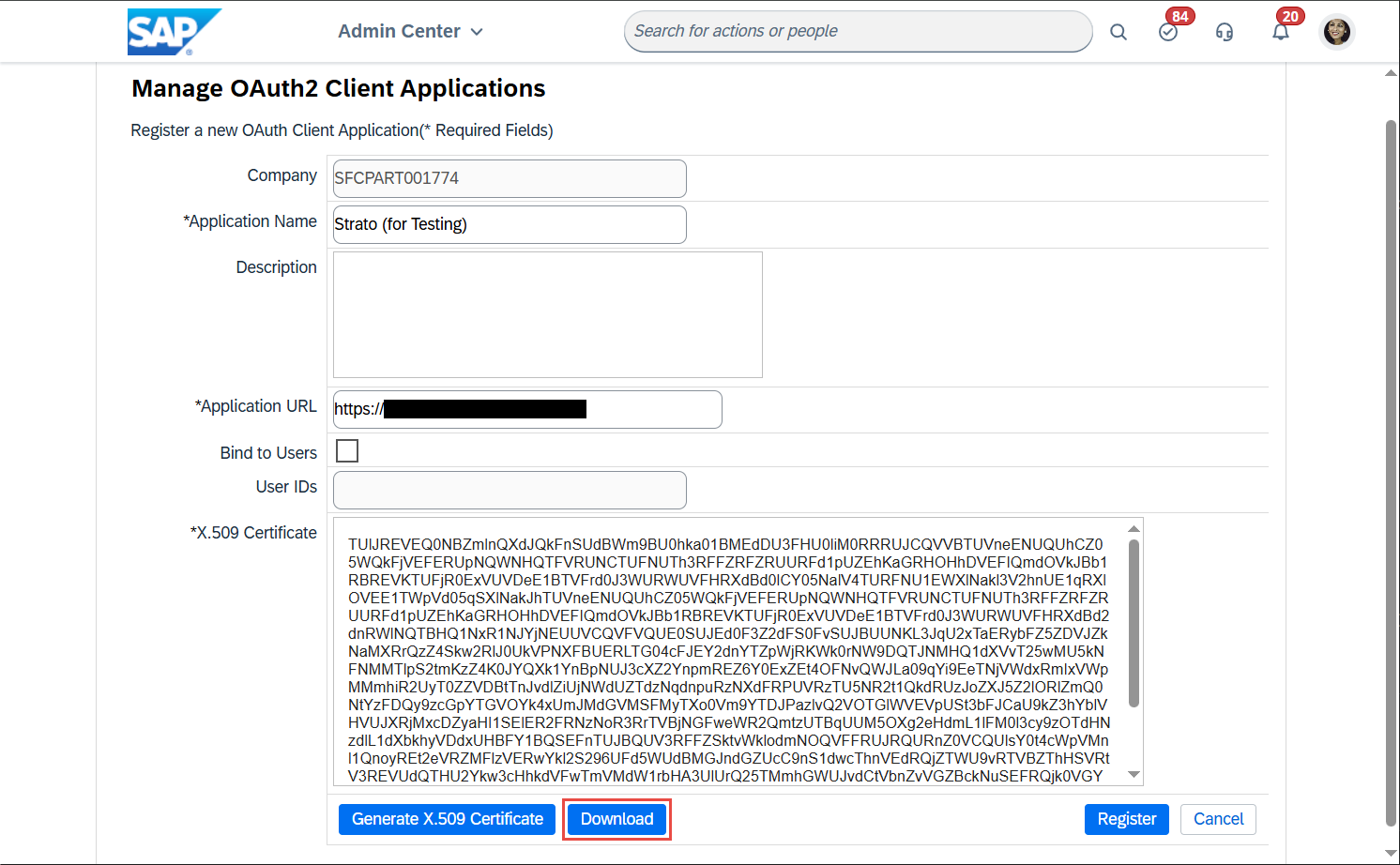Image resolution: width=1400 pixels, height=865 pixels.
Task: Click inside the Description text area
Action: point(547,314)
